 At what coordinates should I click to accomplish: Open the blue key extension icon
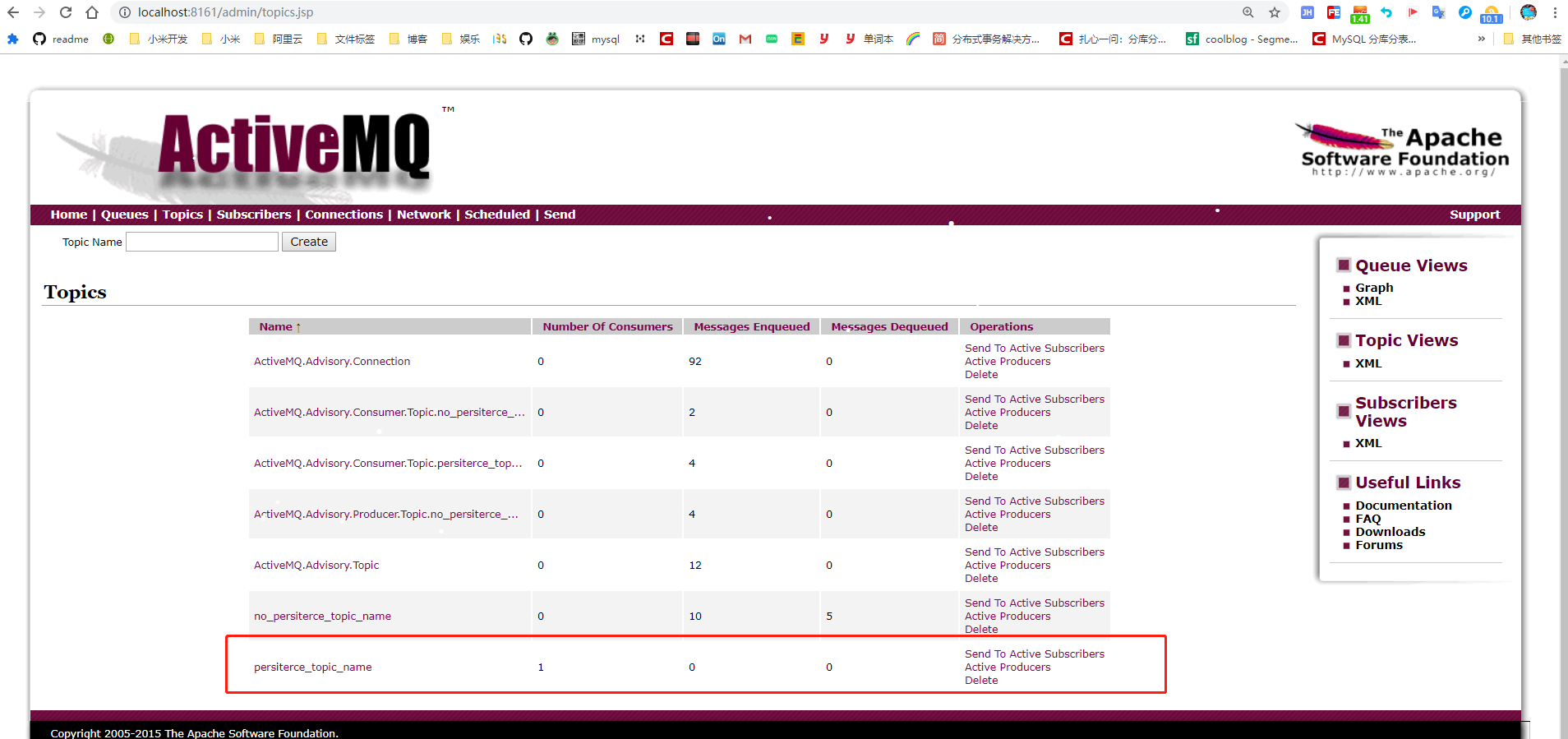coord(1465,12)
